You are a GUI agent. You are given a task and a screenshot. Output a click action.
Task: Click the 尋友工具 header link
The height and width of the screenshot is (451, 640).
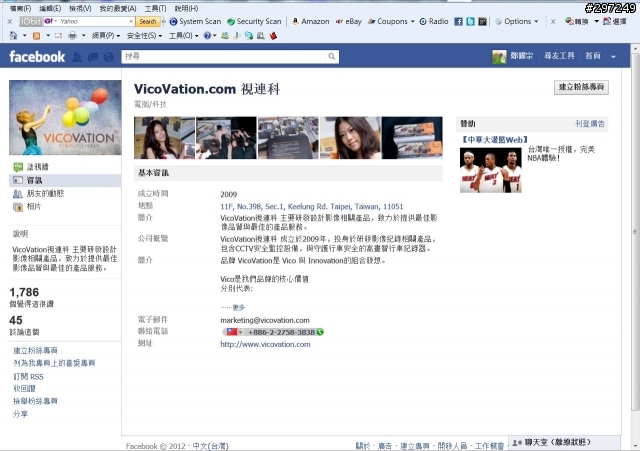point(559,56)
